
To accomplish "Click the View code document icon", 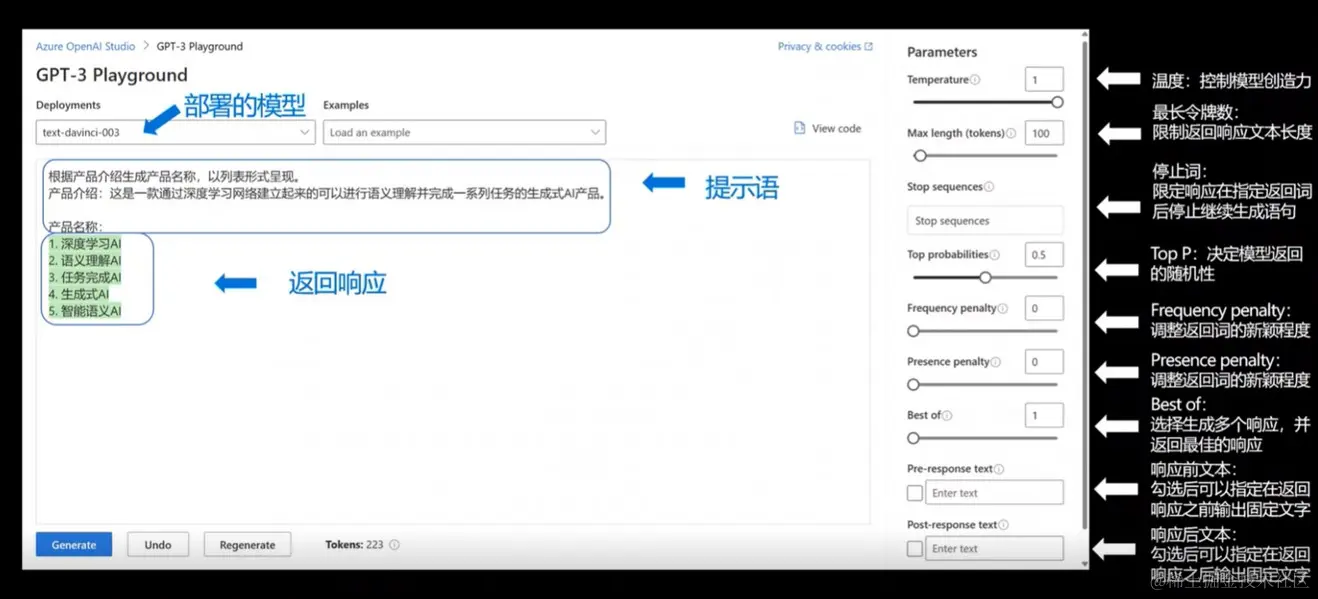I will 799,128.
